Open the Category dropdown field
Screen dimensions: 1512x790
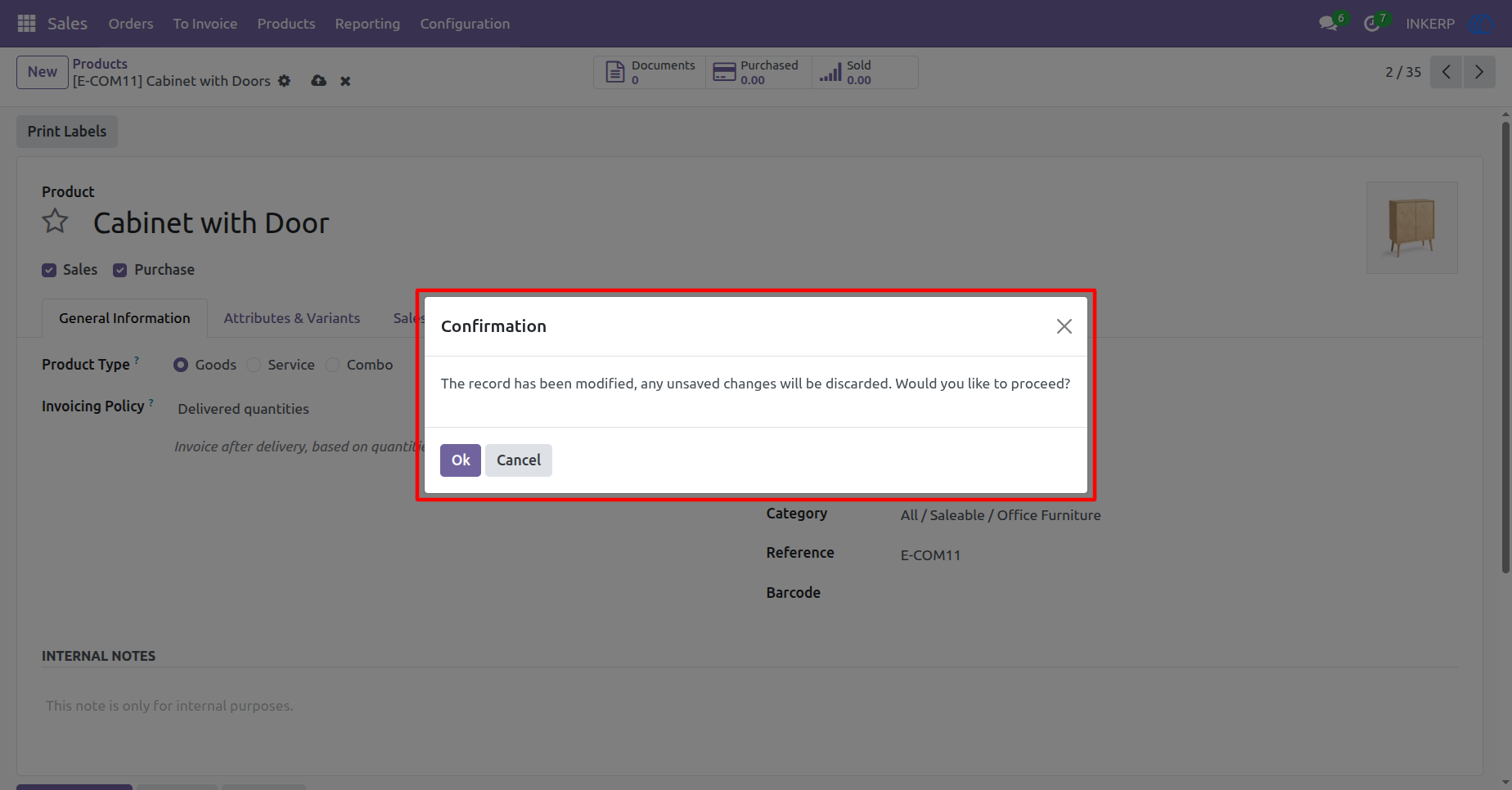pos(1000,515)
